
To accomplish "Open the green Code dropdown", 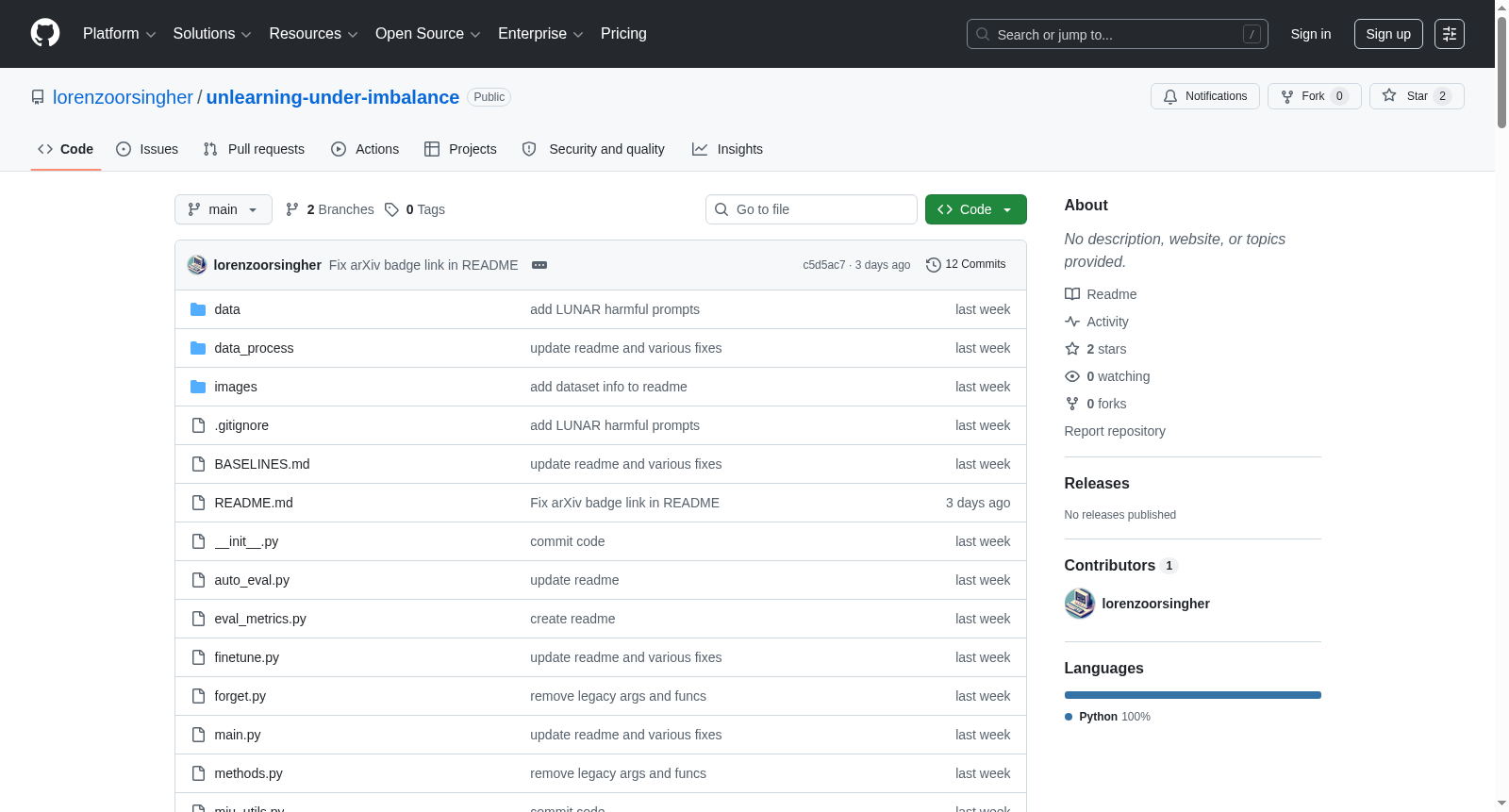I will point(976,209).
